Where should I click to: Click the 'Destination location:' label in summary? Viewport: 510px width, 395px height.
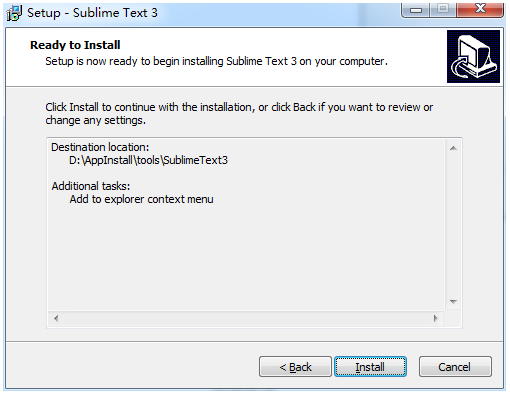click(100, 147)
